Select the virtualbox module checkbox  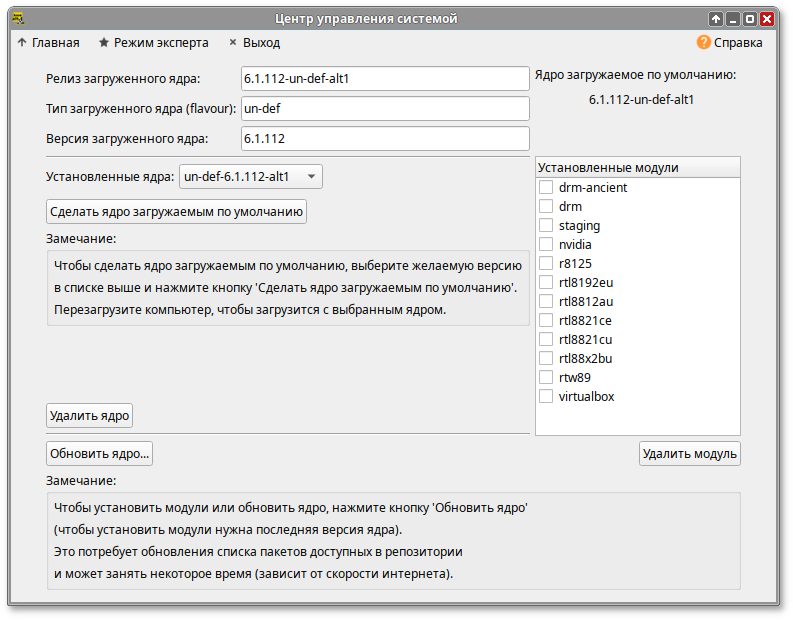click(x=546, y=397)
